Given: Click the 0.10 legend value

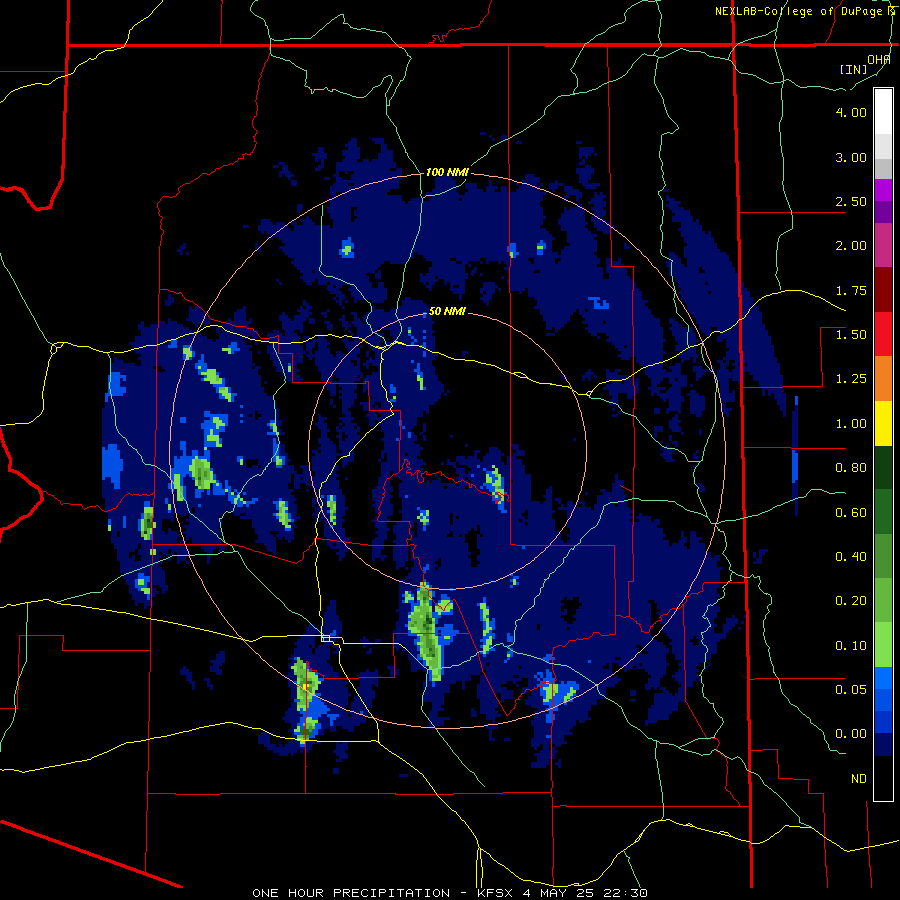Looking at the screenshot, I should 851,646.
